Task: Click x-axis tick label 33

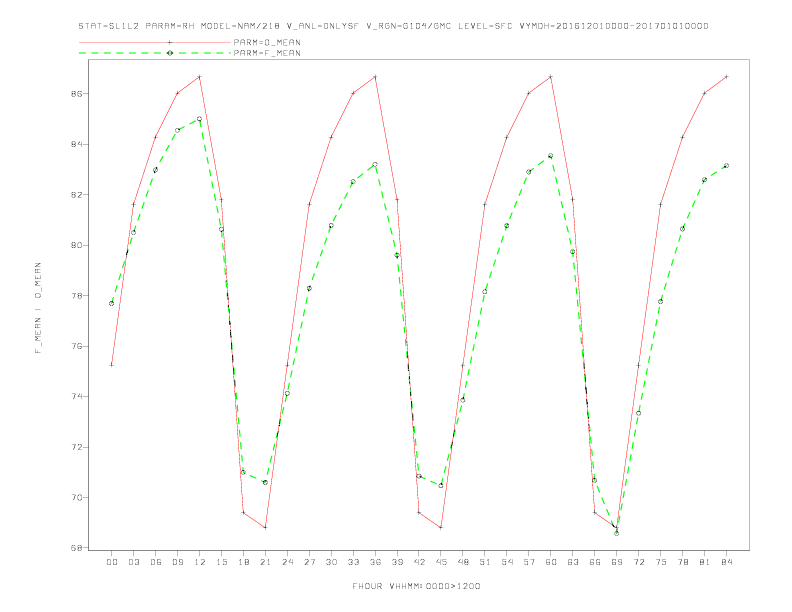Action: coord(353,562)
